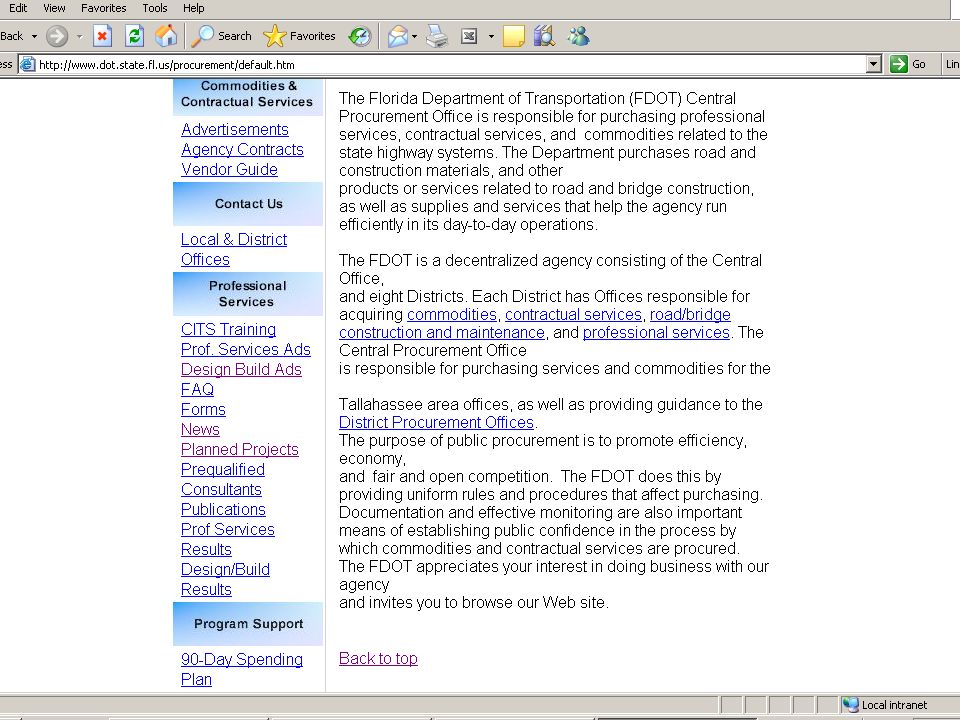Follow the professional services inline link
Viewport: 960px width, 720px height.
click(656, 332)
